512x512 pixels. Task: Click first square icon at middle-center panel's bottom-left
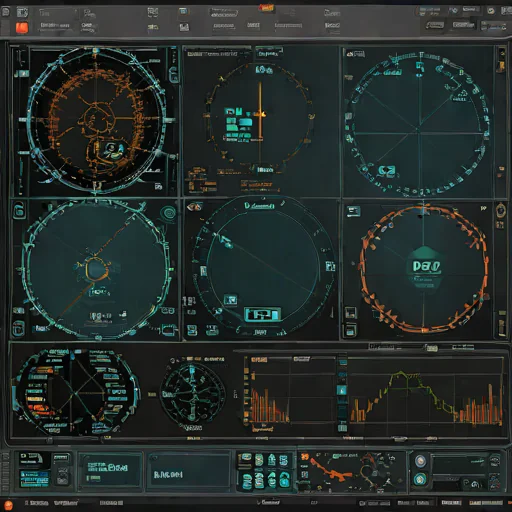pyautogui.click(x=192, y=330)
